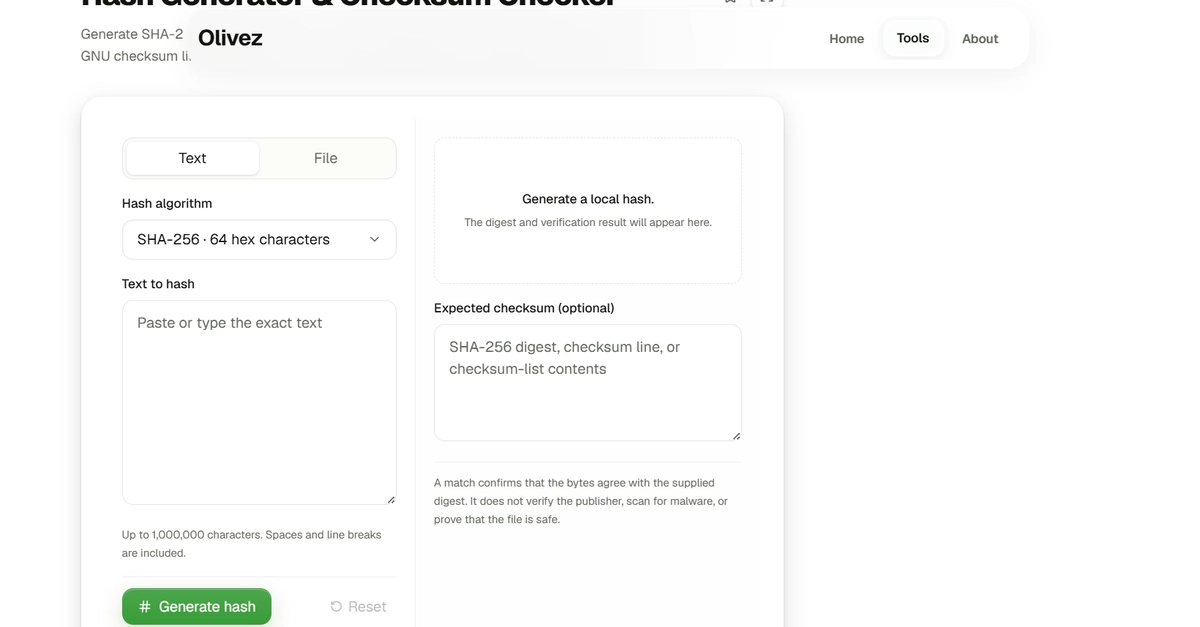Click the chevron arrow in Hash algorithm selector
The width and height of the screenshot is (1200, 627).
point(374,239)
